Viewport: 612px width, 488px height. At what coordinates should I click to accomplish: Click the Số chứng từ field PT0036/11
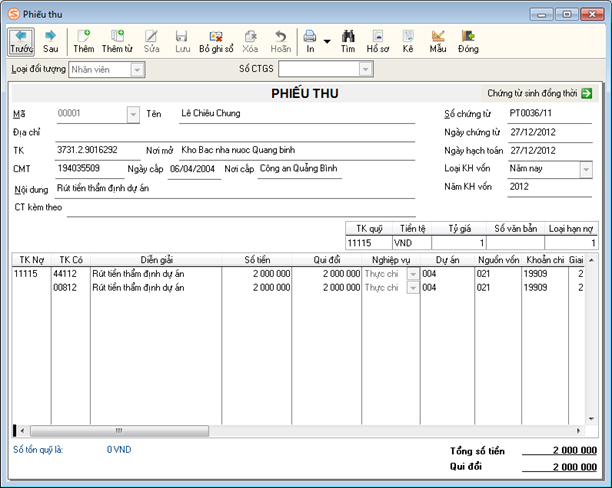click(x=550, y=114)
